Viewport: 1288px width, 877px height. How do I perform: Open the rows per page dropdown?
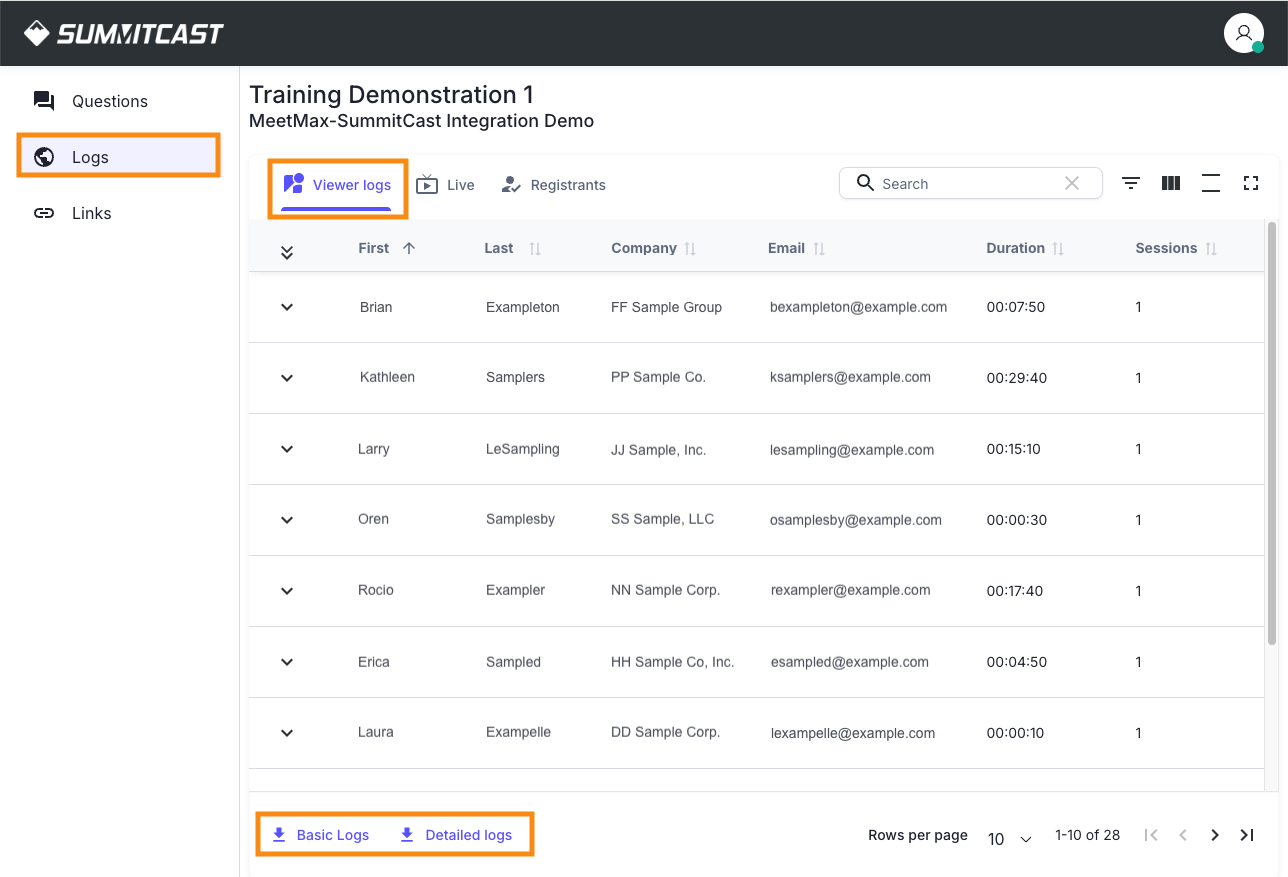click(x=1010, y=838)
